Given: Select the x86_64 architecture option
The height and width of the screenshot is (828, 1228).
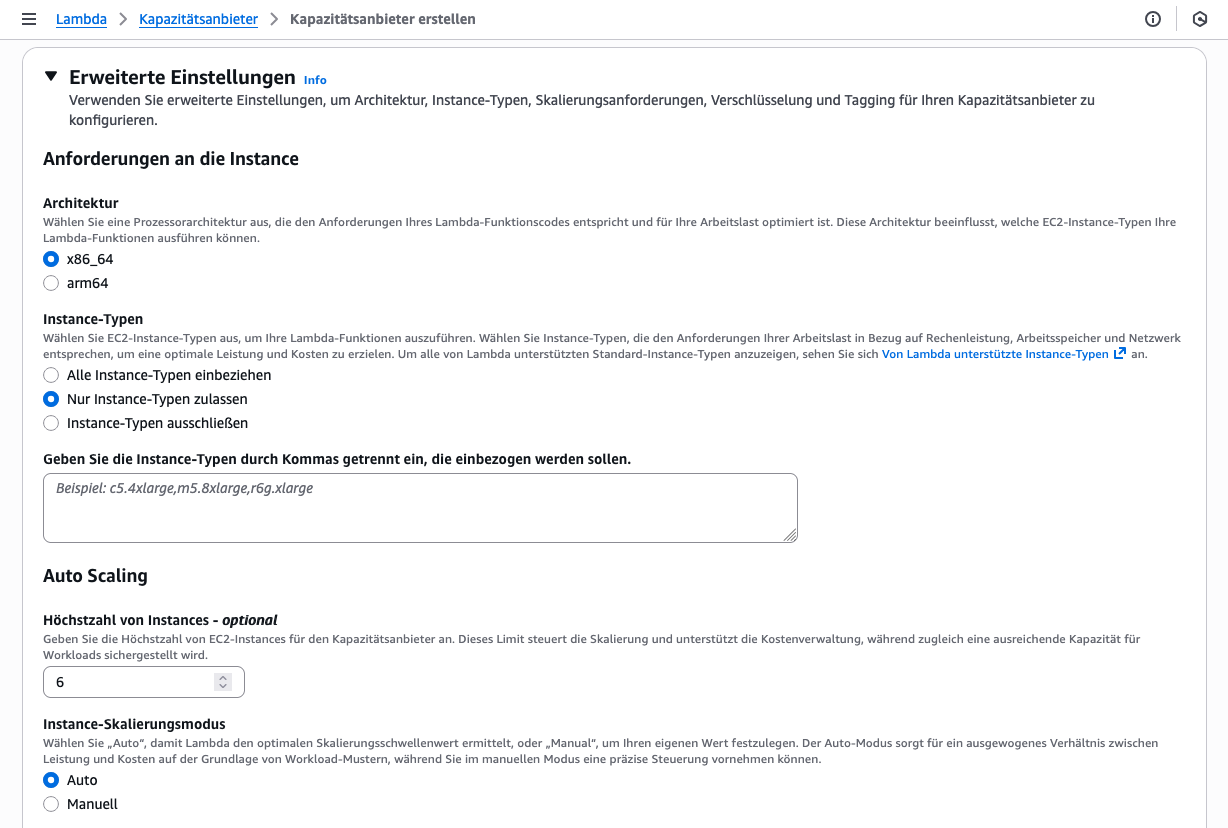Looking at the screenshot, I should [x=52, y=259].
